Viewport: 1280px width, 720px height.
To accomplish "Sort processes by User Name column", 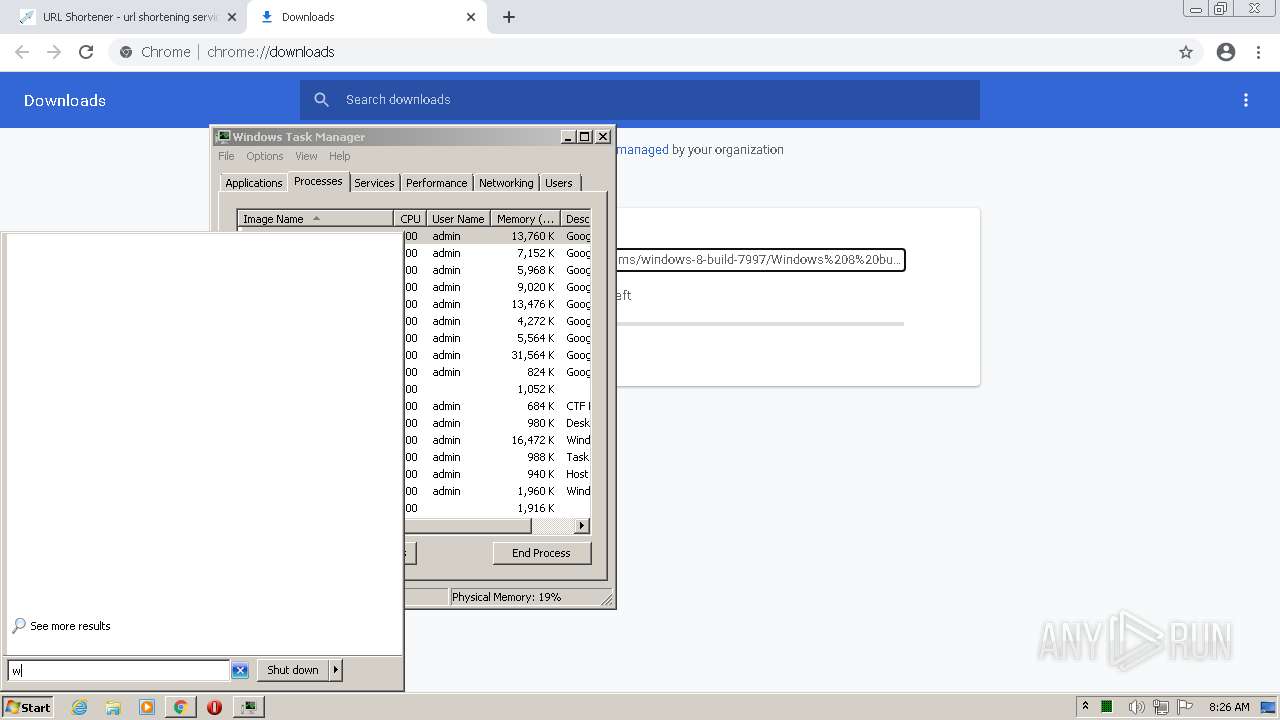I will [458, 219].
